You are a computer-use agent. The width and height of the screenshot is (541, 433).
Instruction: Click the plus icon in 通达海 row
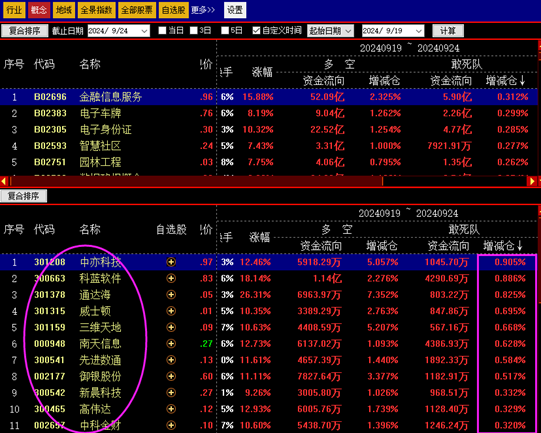pos(171,295)
